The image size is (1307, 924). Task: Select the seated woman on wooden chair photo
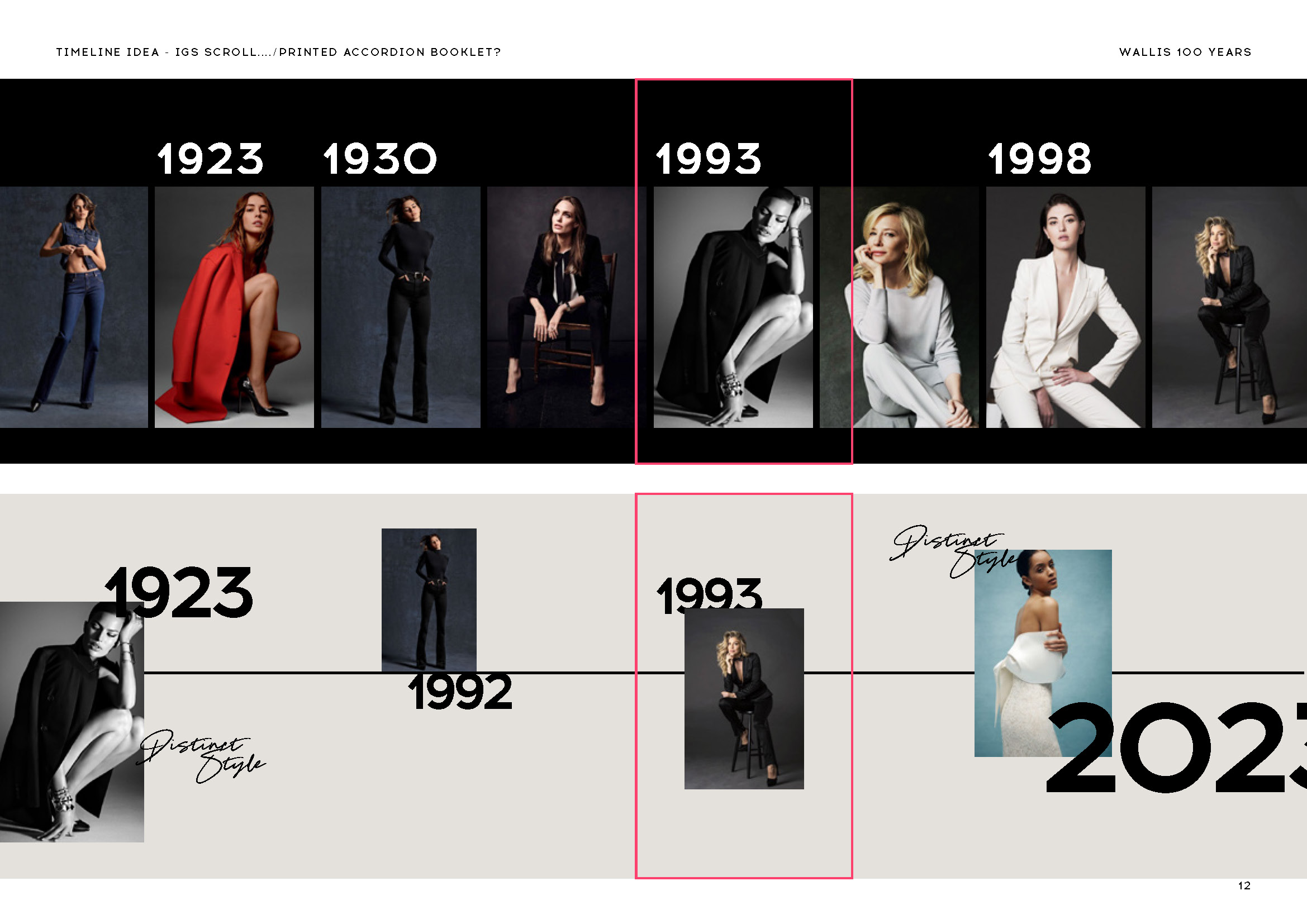[x=567, y=307]
